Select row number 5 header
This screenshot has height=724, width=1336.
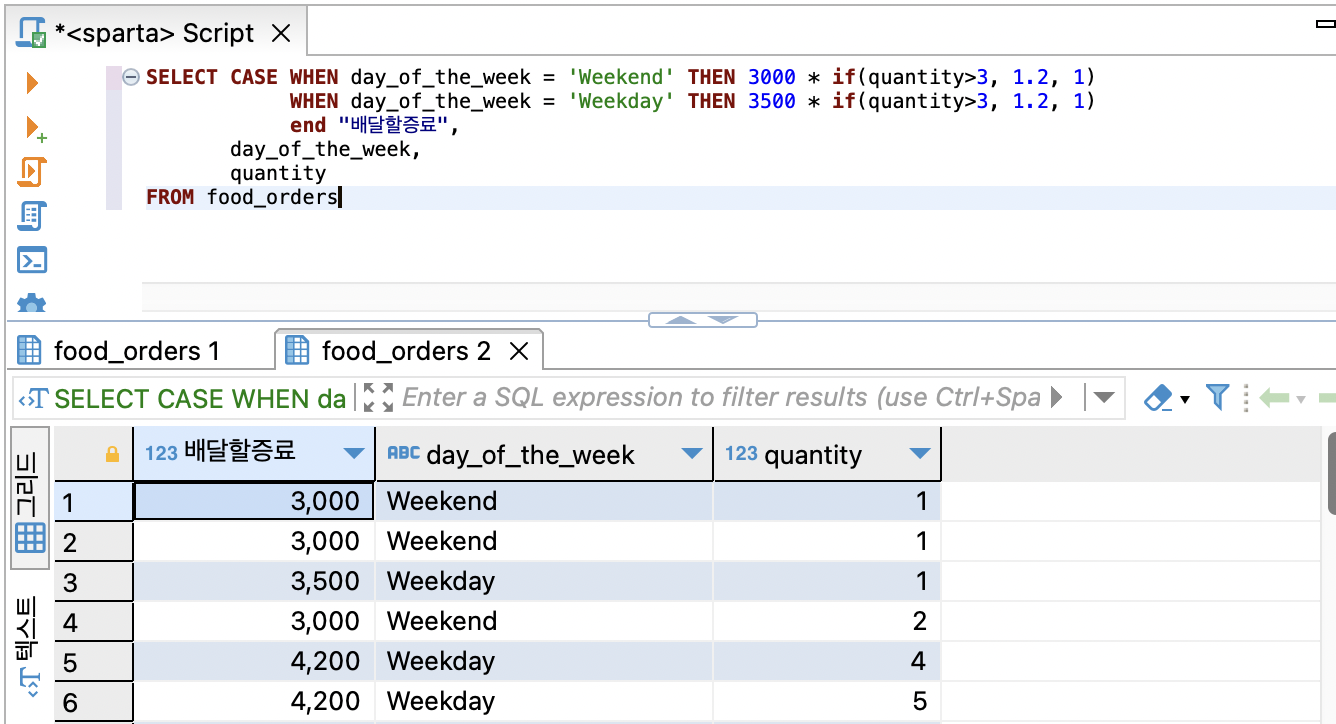(94, 661)
